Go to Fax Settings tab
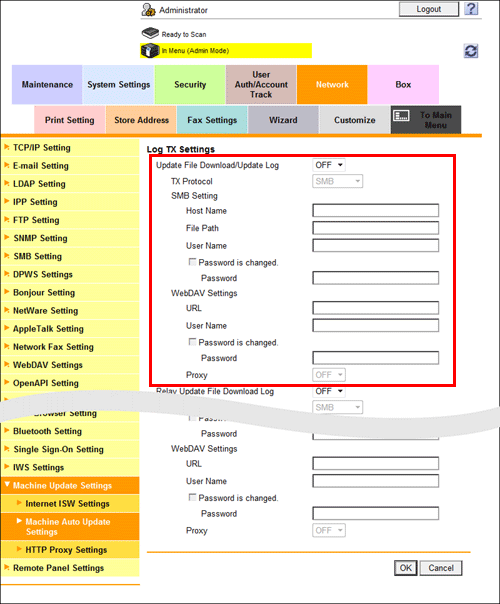The height and width of the screenshot is (604, 500). [x=212, y=120]
